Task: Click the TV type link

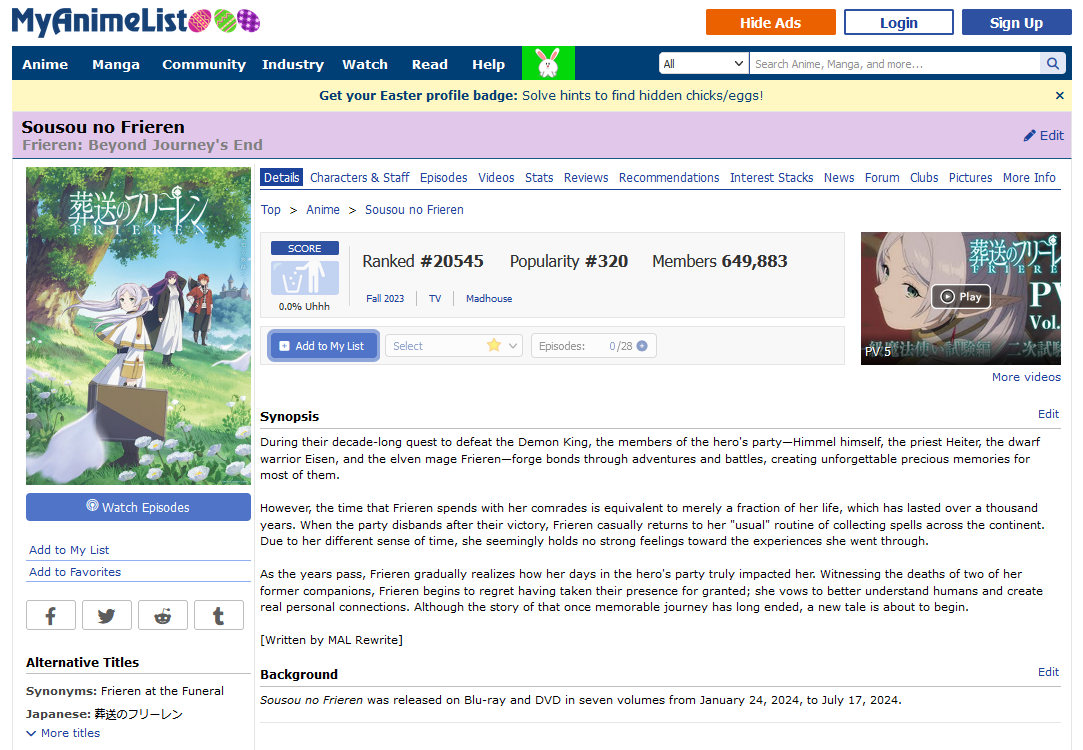Action: 434,298
